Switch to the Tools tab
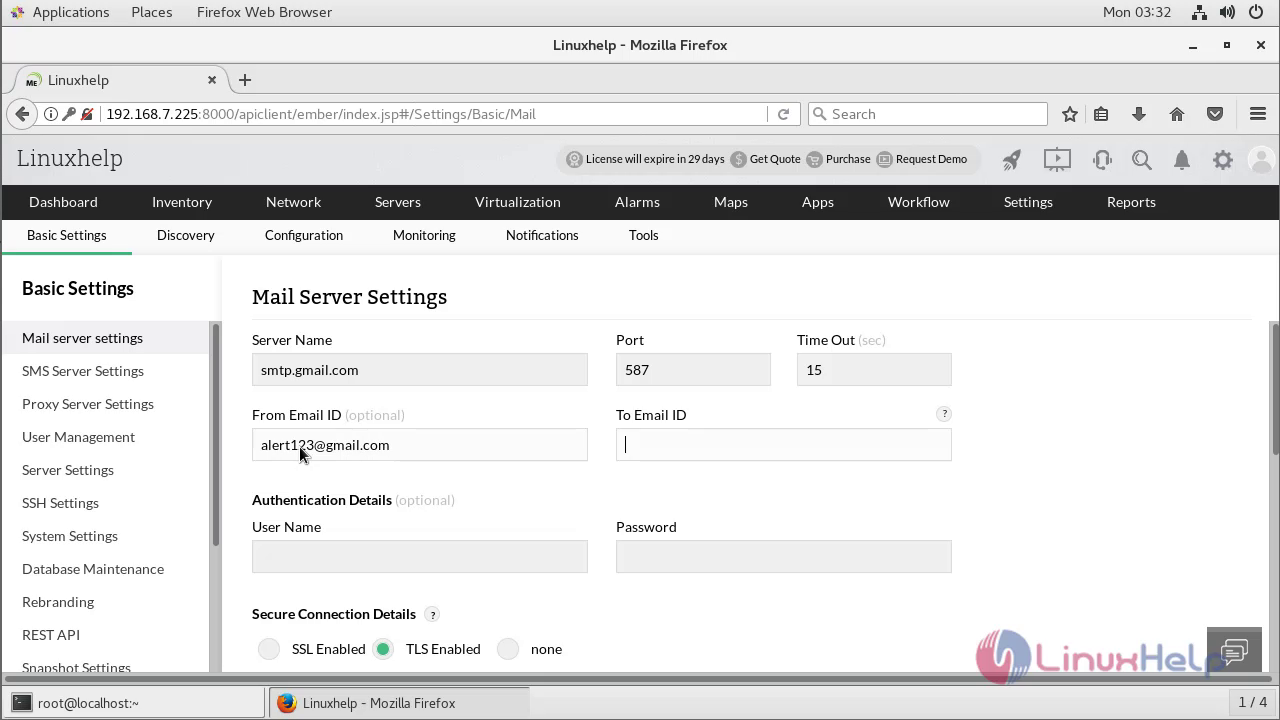Screen dimensions: 1280x720 click(x=644, y=235)
